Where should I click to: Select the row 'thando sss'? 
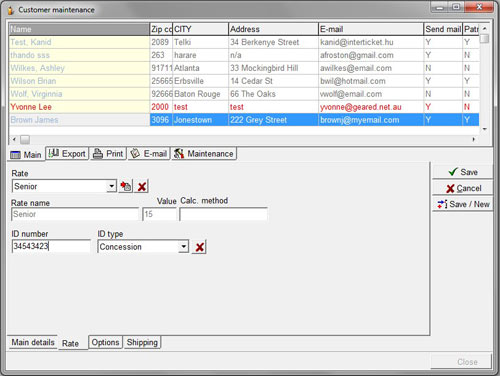pos(244,55)
